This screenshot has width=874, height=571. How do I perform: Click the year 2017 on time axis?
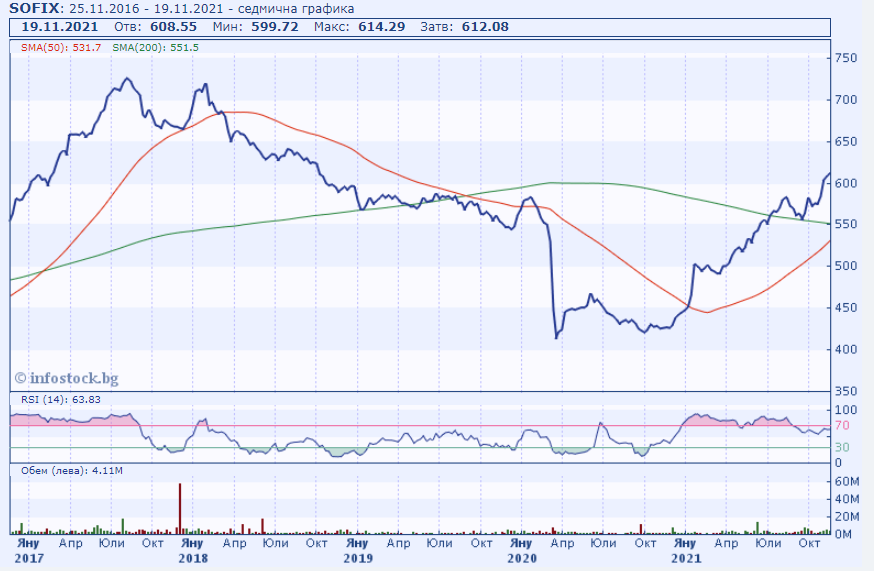coord(29,558)
